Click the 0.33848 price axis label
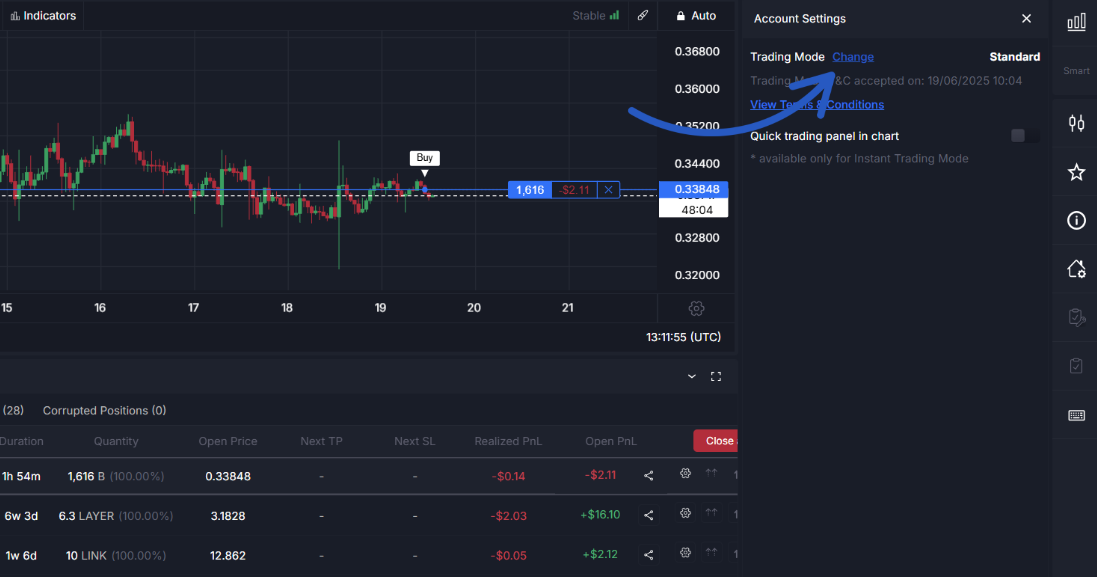The height and width of the screenshot is (577, 1097). [x=693, y=189]
